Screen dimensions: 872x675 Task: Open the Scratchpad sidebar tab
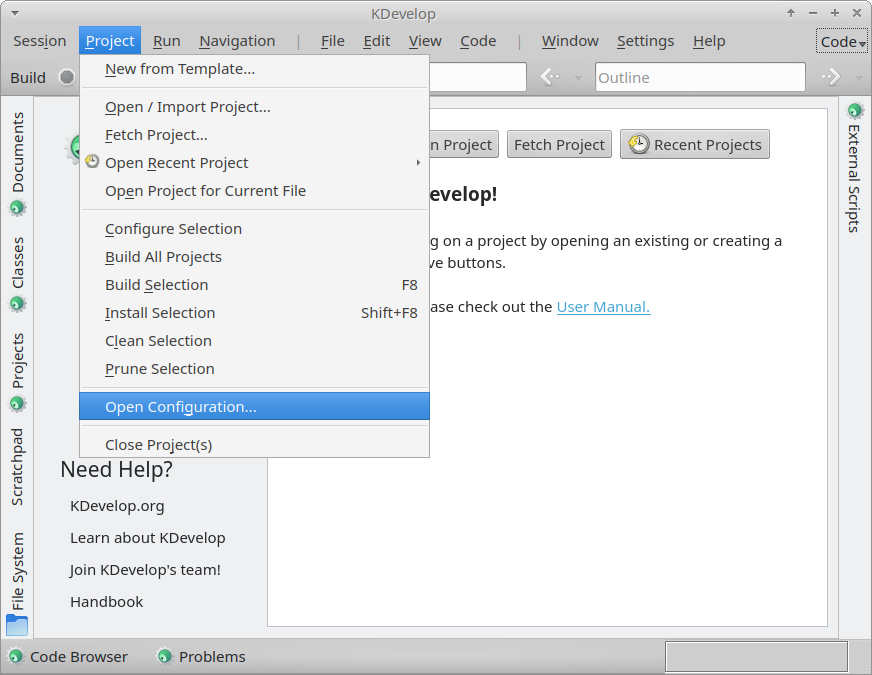(17, 466)
